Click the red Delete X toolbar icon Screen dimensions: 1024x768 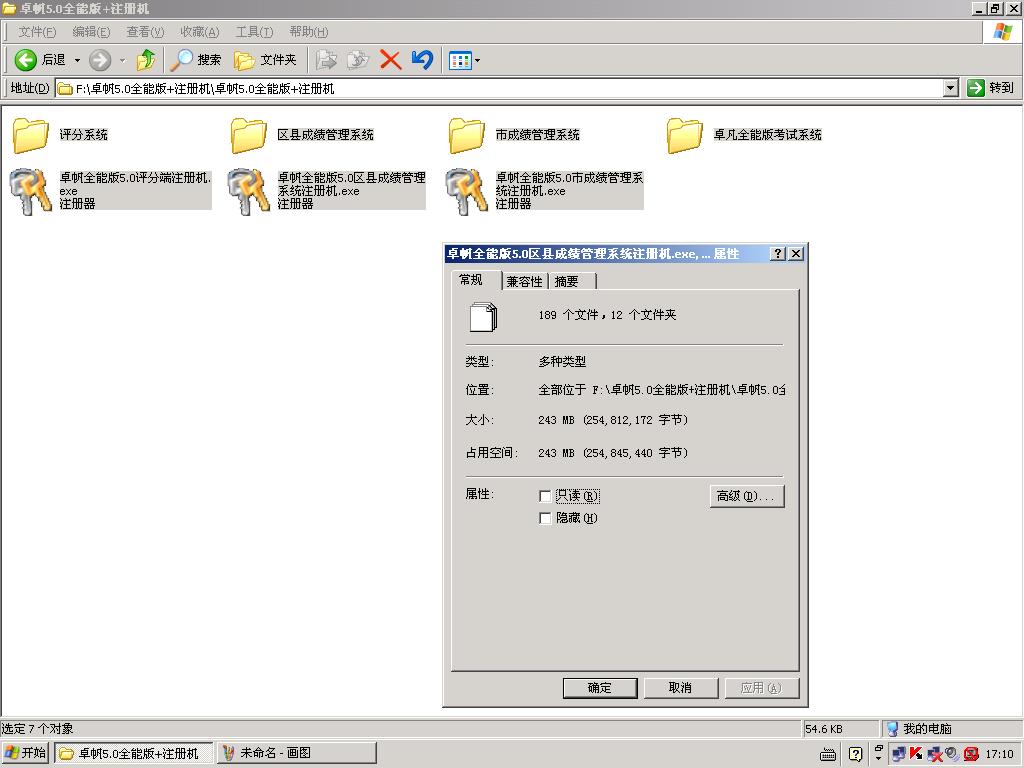coord(390,60)
